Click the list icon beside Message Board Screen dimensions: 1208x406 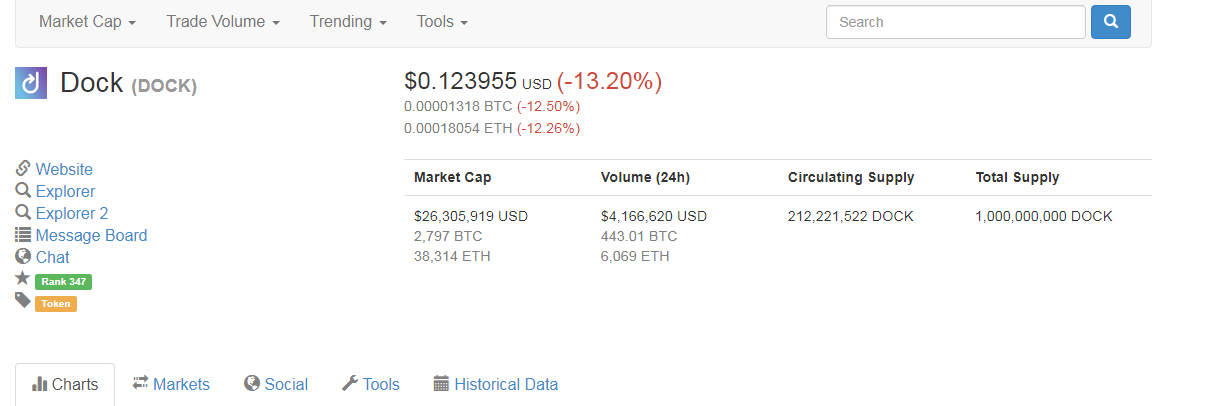click(x=23, y=235)
